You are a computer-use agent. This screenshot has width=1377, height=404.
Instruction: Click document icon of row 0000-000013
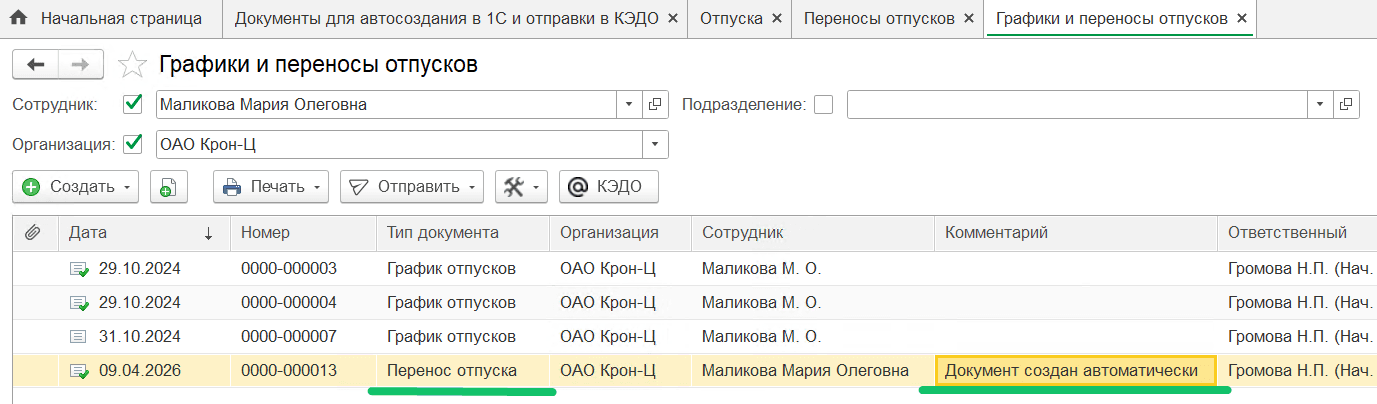(79, 371)
